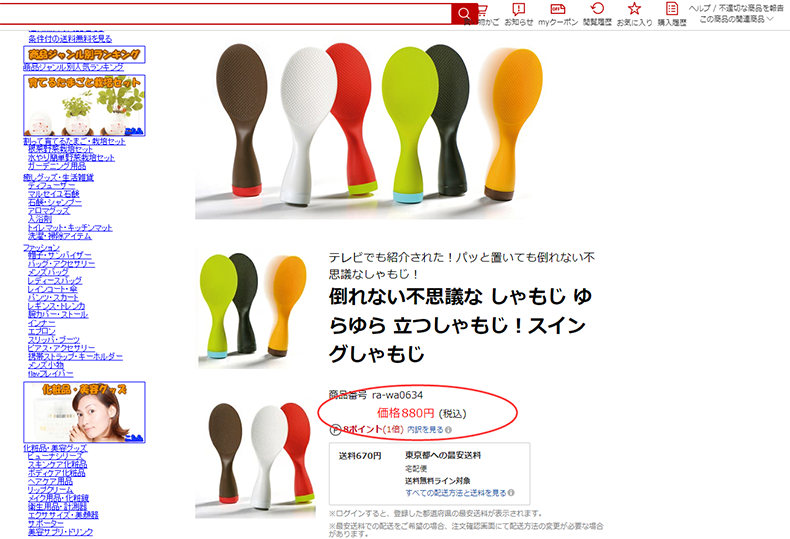Open the マルセイユ石鹸 link

pos(53,194)
